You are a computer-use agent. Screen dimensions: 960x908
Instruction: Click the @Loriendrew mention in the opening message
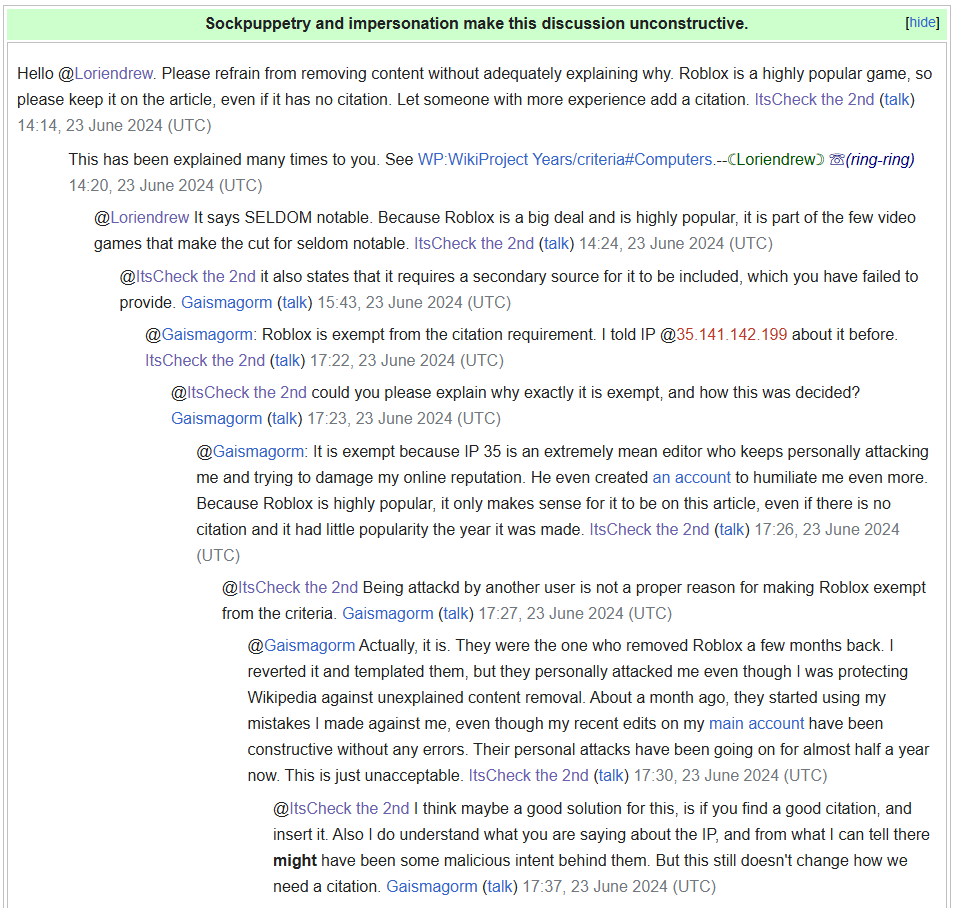[115, 74]
